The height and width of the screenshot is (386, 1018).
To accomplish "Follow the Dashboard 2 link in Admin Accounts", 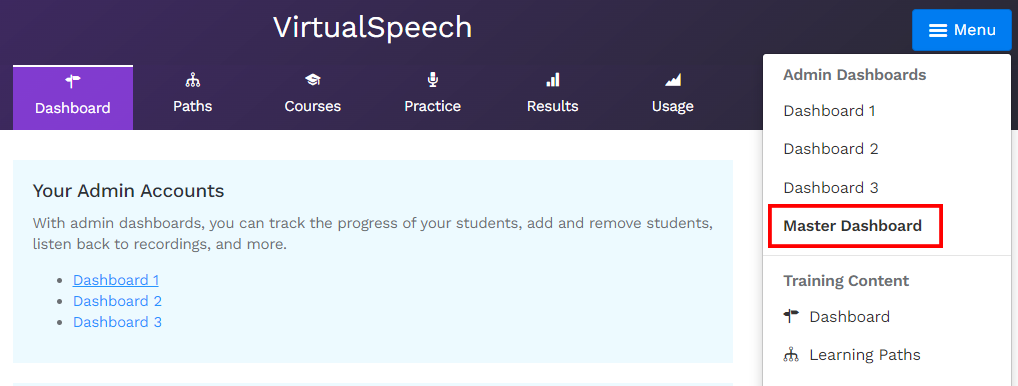I will tap(117, 301).
